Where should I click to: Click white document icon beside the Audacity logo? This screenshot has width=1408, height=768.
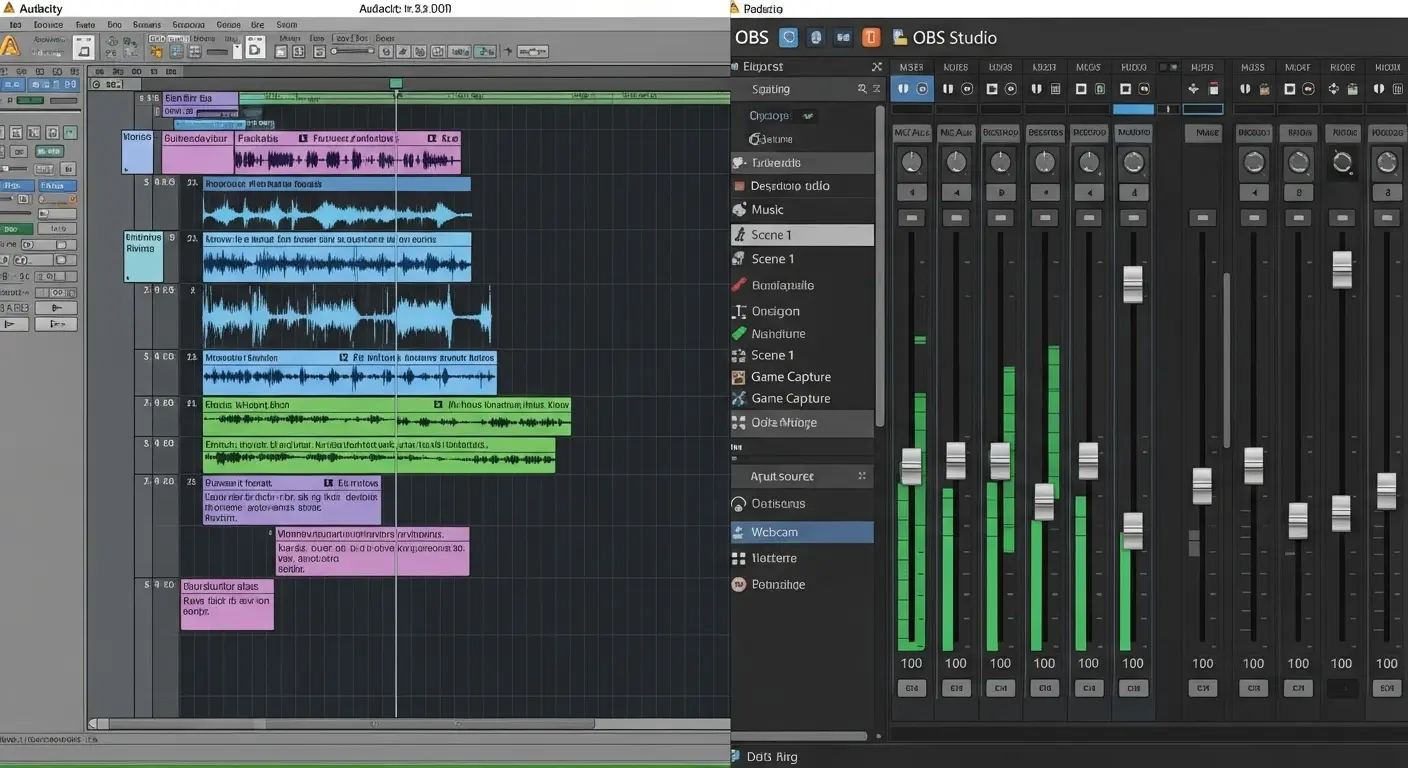(83, 47)
